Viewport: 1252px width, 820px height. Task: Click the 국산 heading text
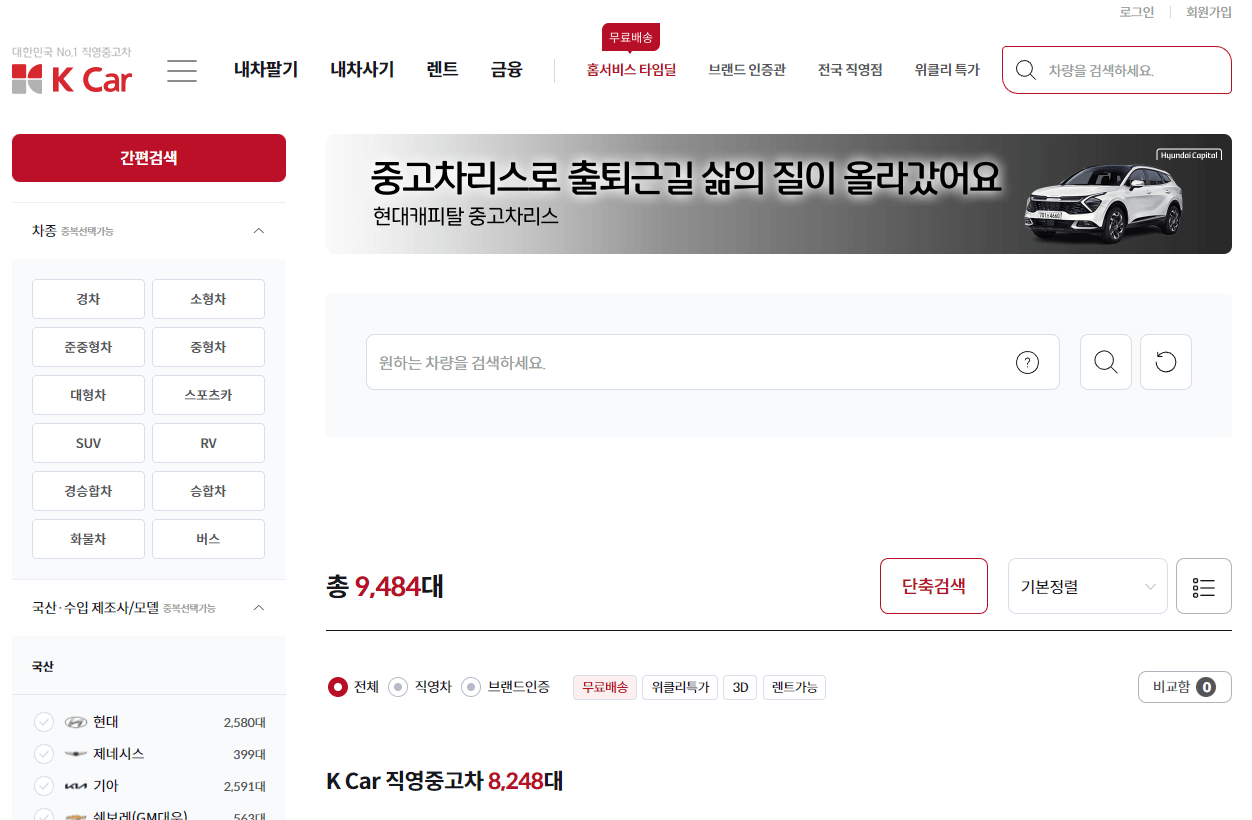[43, 666]
